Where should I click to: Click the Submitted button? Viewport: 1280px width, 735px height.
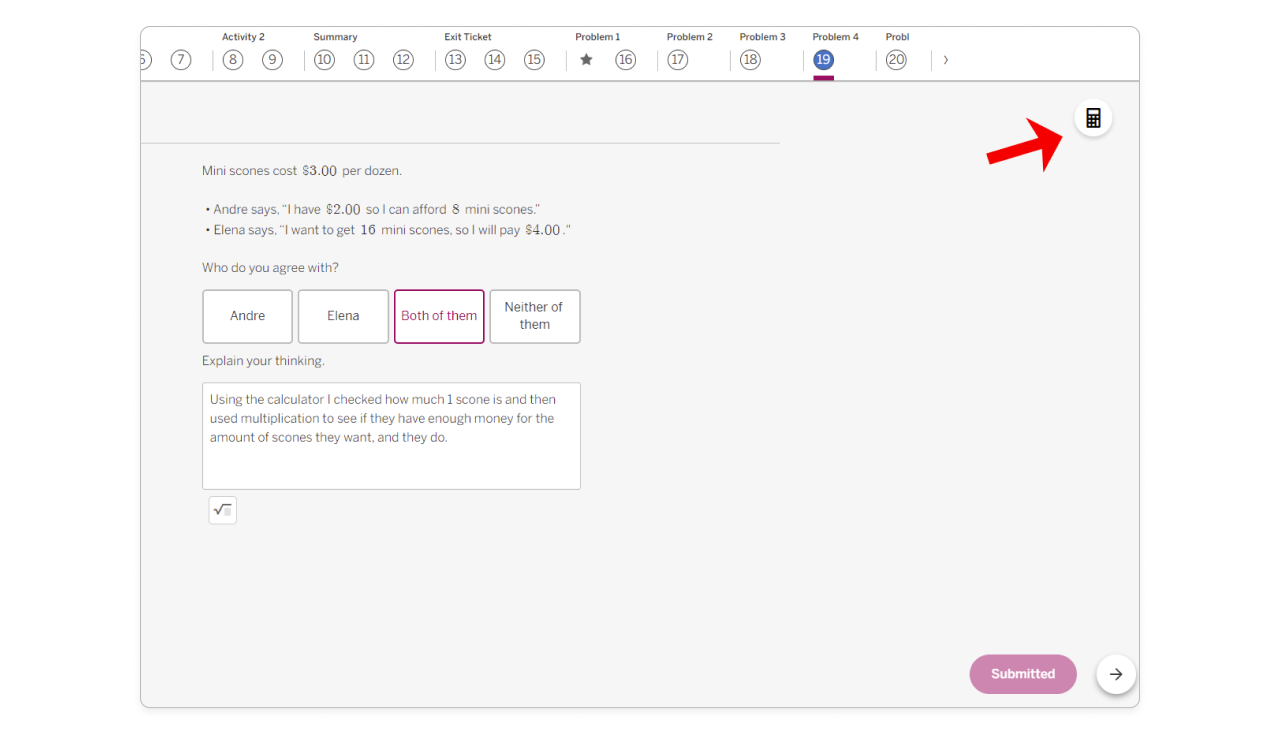coord(1023,674)
